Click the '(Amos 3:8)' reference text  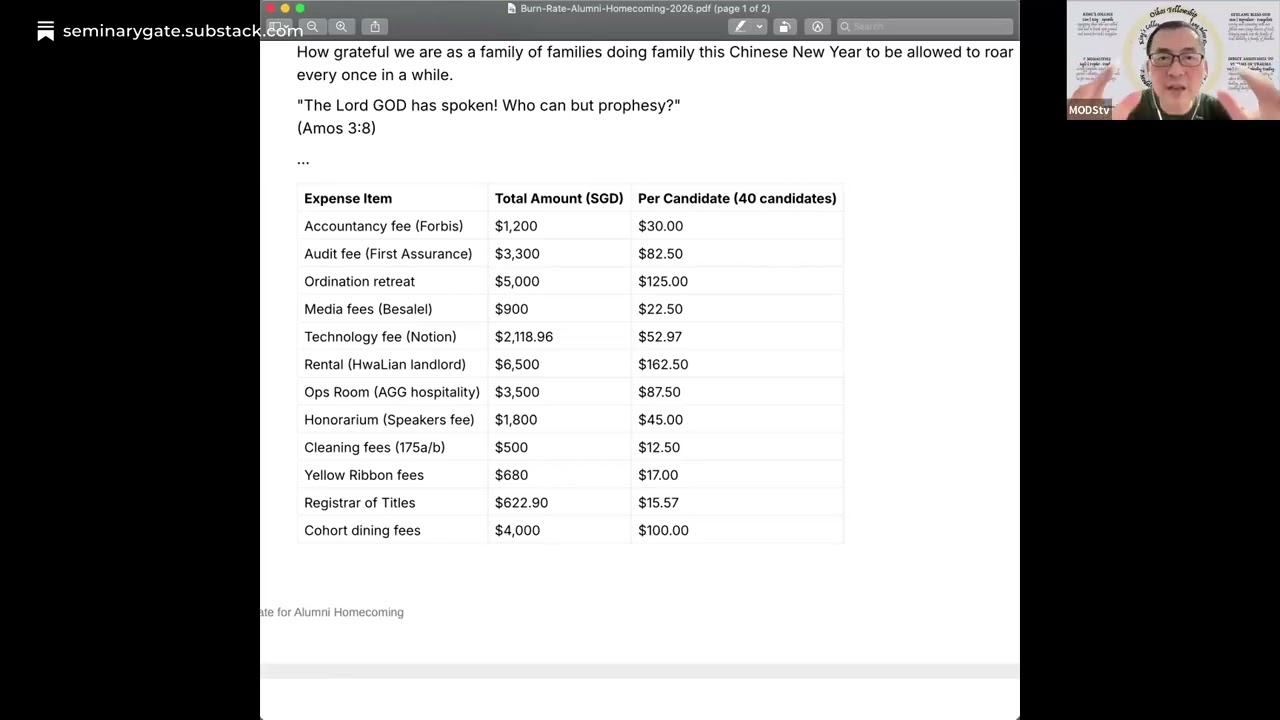[x=336, y=128]
